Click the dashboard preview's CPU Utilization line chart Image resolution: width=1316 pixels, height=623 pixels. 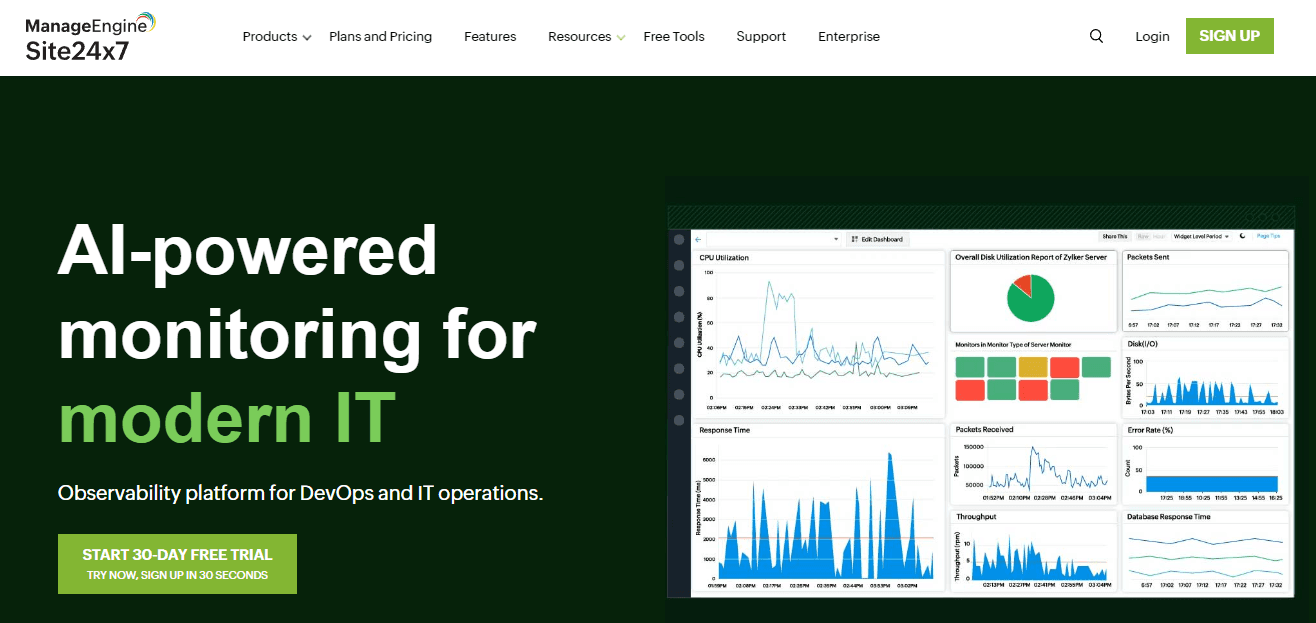click(x=817, y=339)
